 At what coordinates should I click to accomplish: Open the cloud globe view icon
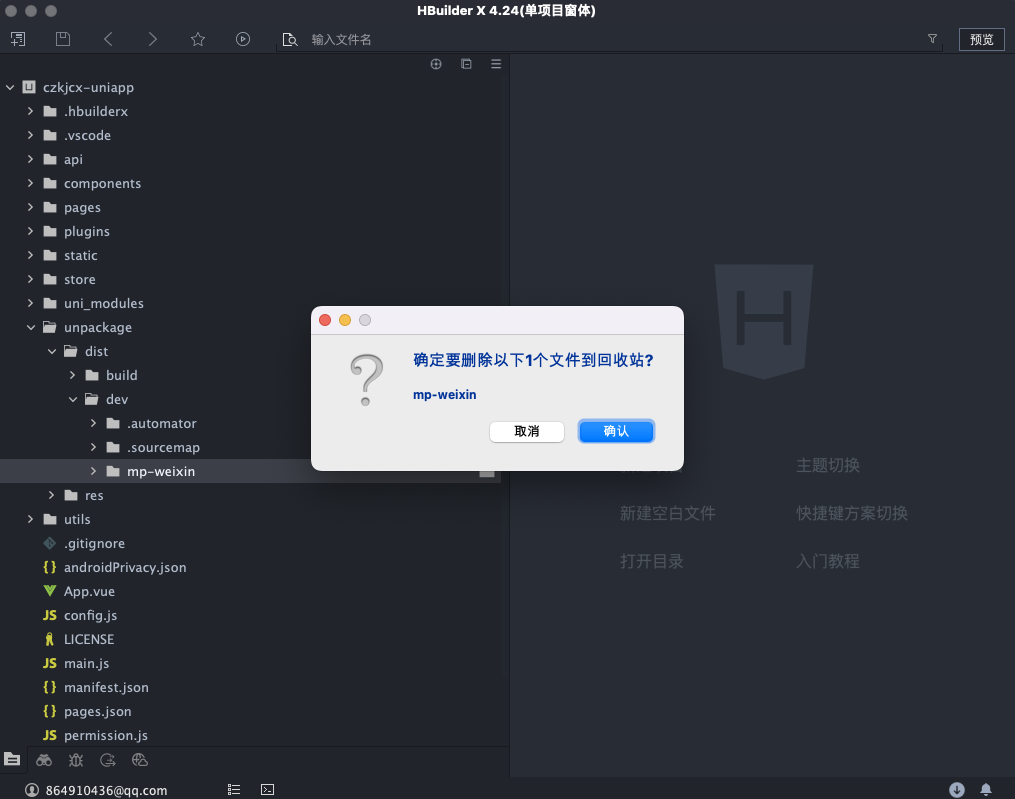(x=140, y=760)
